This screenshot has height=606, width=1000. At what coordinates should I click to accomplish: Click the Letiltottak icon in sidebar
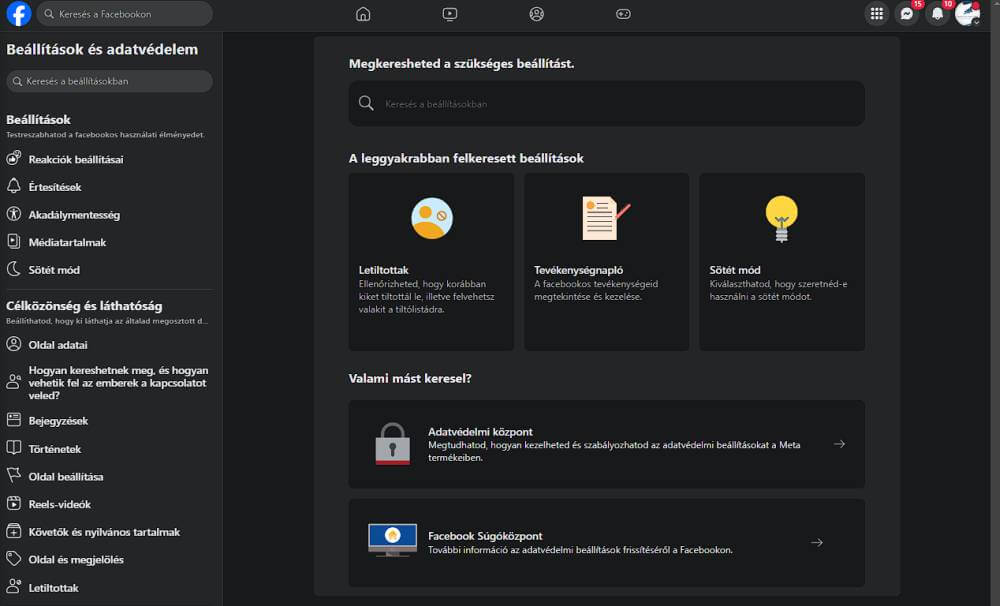13,587
